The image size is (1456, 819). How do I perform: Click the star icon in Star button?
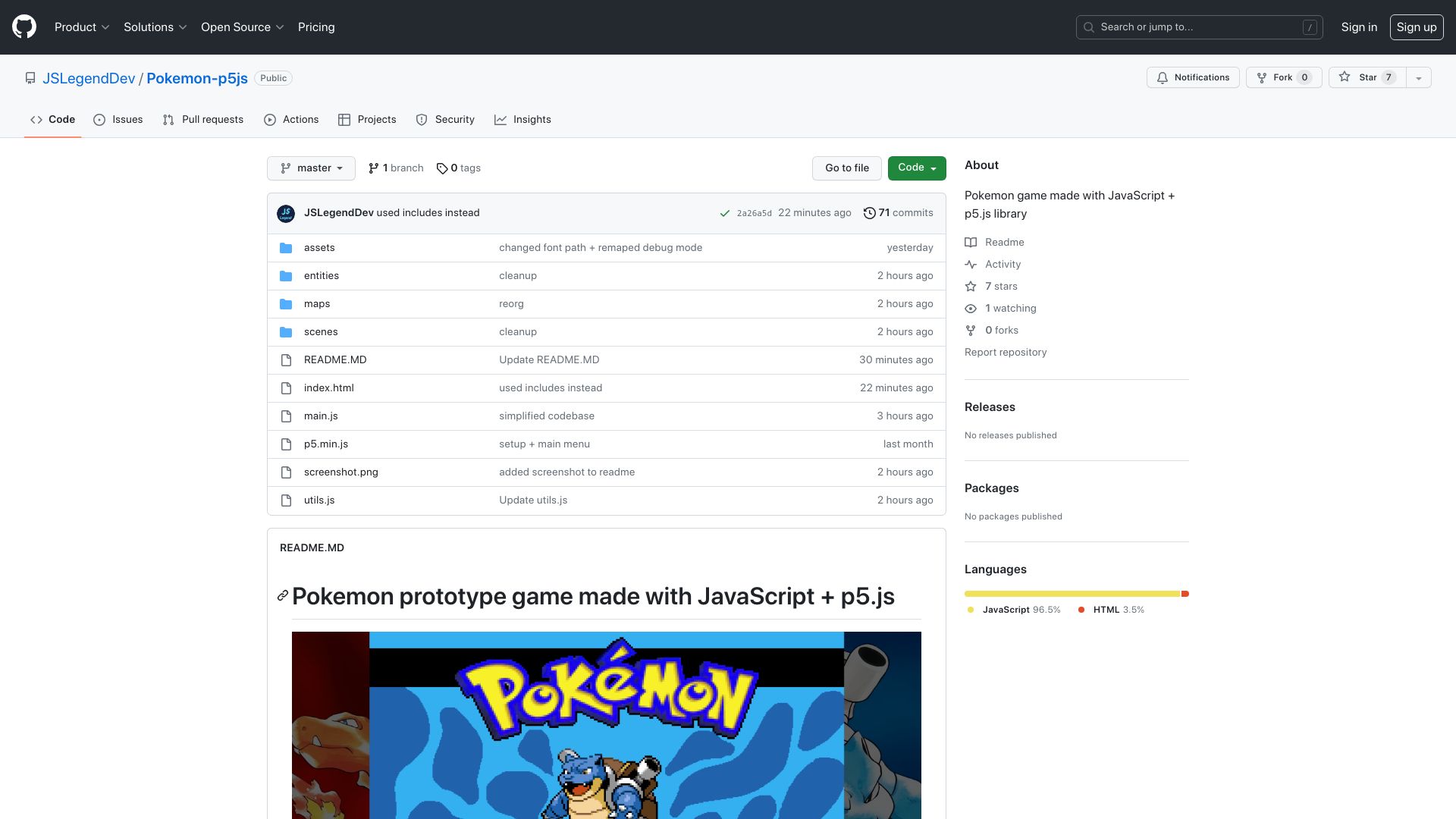point(1345,77)
